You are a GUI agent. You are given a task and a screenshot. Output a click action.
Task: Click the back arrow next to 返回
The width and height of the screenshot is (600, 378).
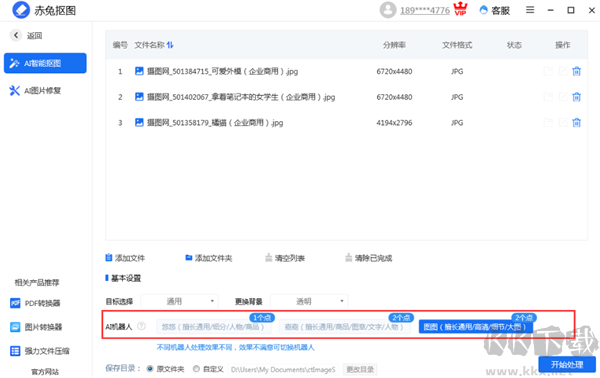pyautogui.click(x=16, y=35)
